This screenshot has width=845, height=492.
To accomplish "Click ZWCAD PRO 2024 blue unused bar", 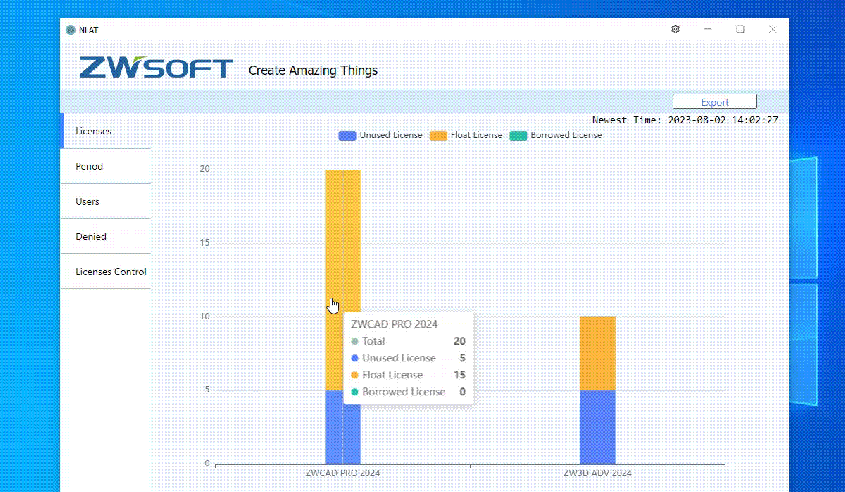I will (x=343, y=428).
